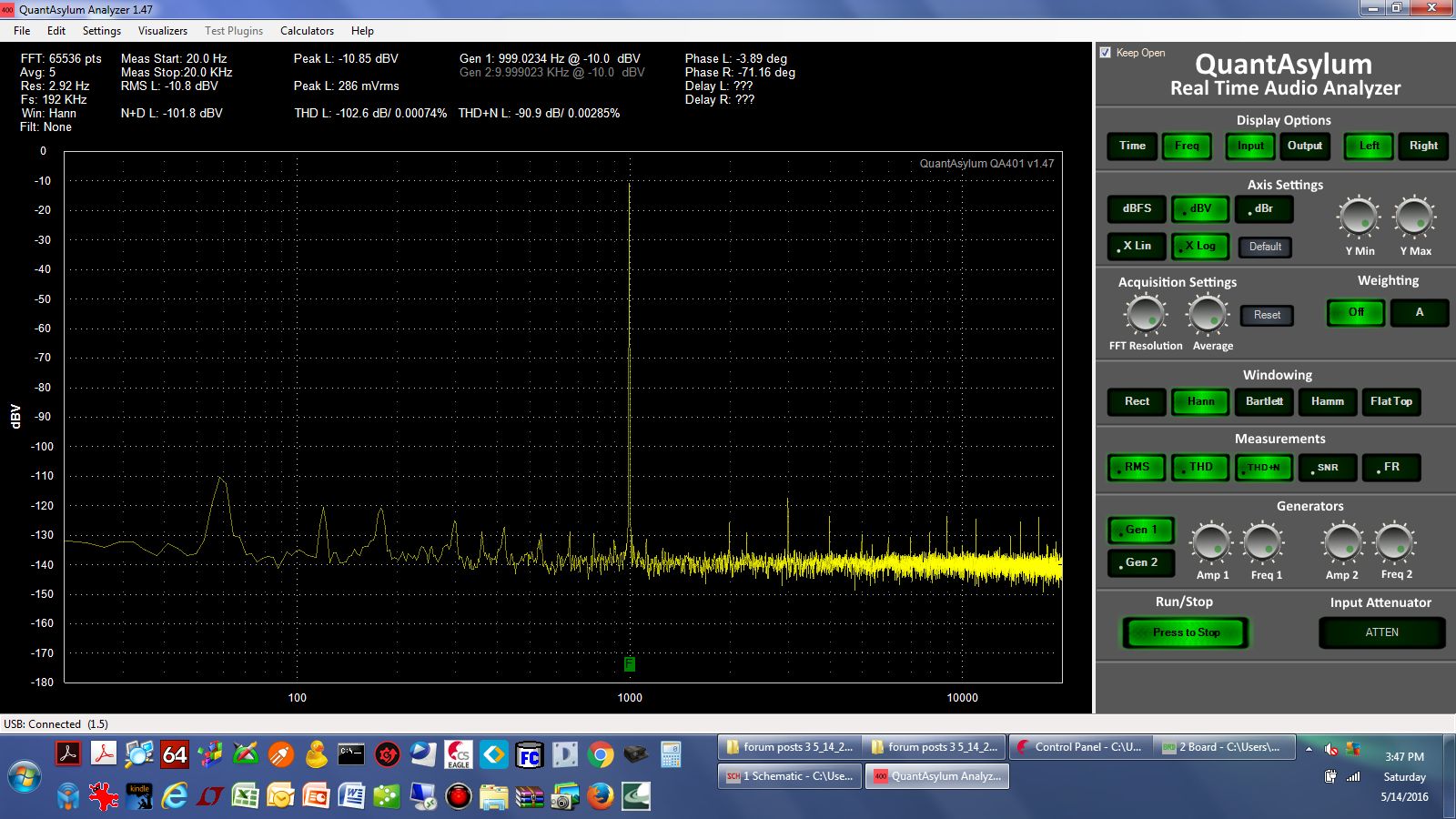Open the Kindle taskbar icon

[139, 797]
